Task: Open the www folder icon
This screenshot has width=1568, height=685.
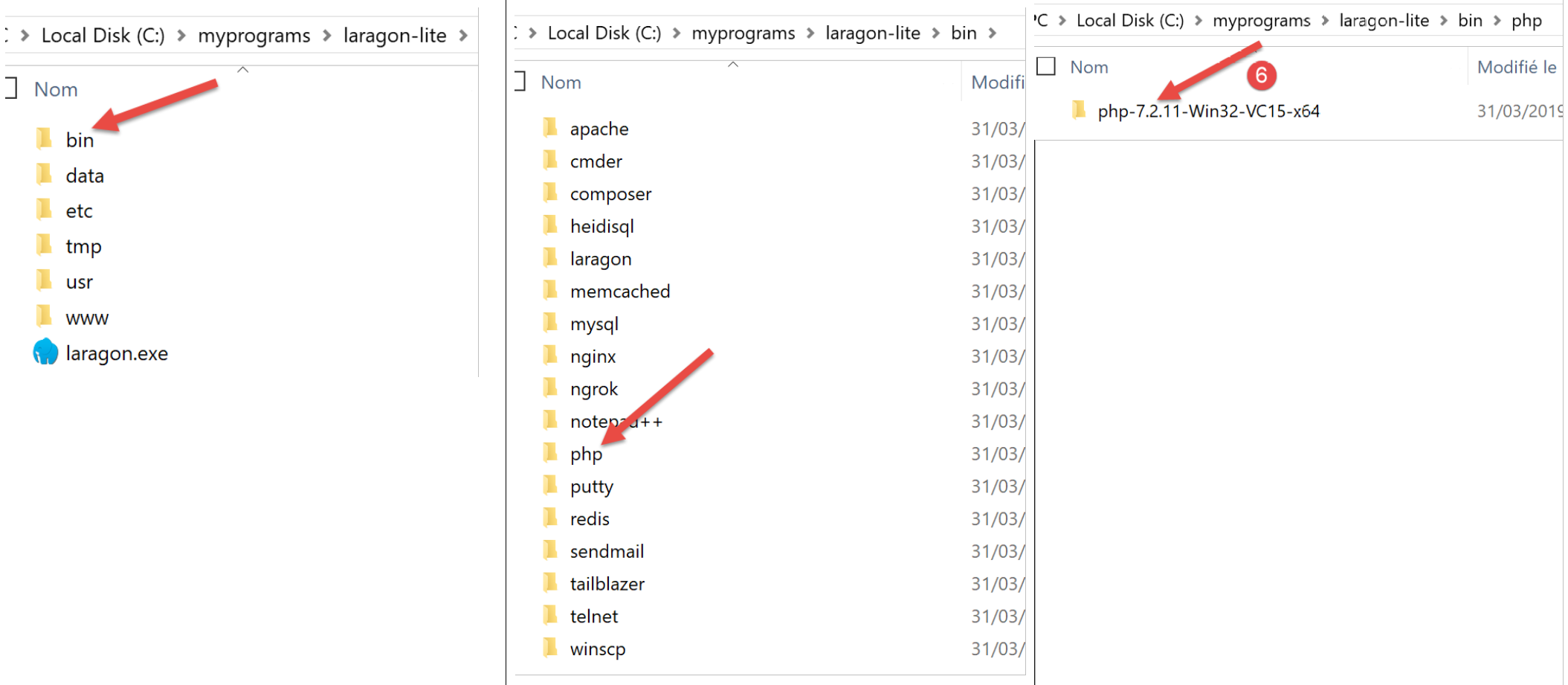Action: coord(45,317)
